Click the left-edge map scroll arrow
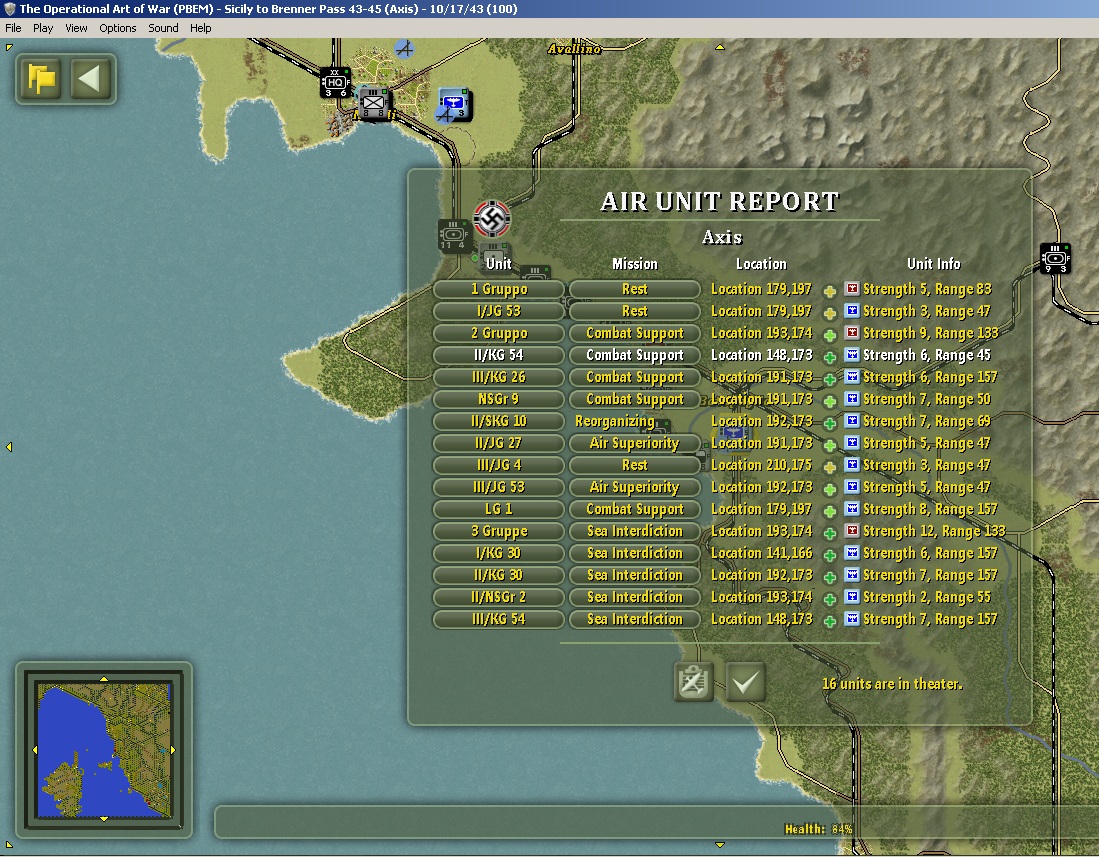 (9, 447)
